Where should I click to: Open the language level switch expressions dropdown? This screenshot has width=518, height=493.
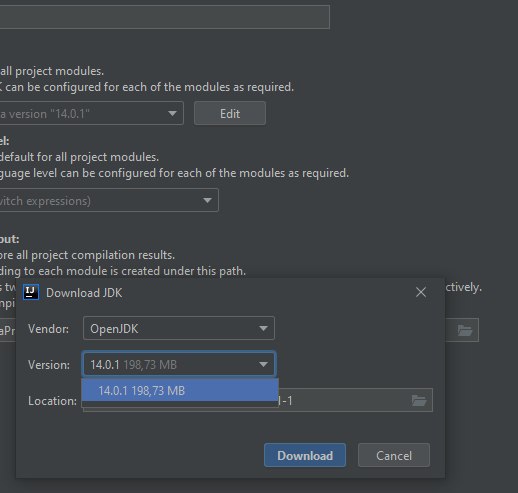109,200
